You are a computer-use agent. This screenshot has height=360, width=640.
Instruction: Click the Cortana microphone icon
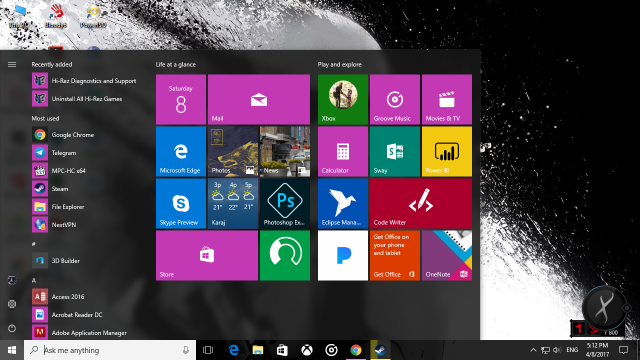(x=186, y=350)
